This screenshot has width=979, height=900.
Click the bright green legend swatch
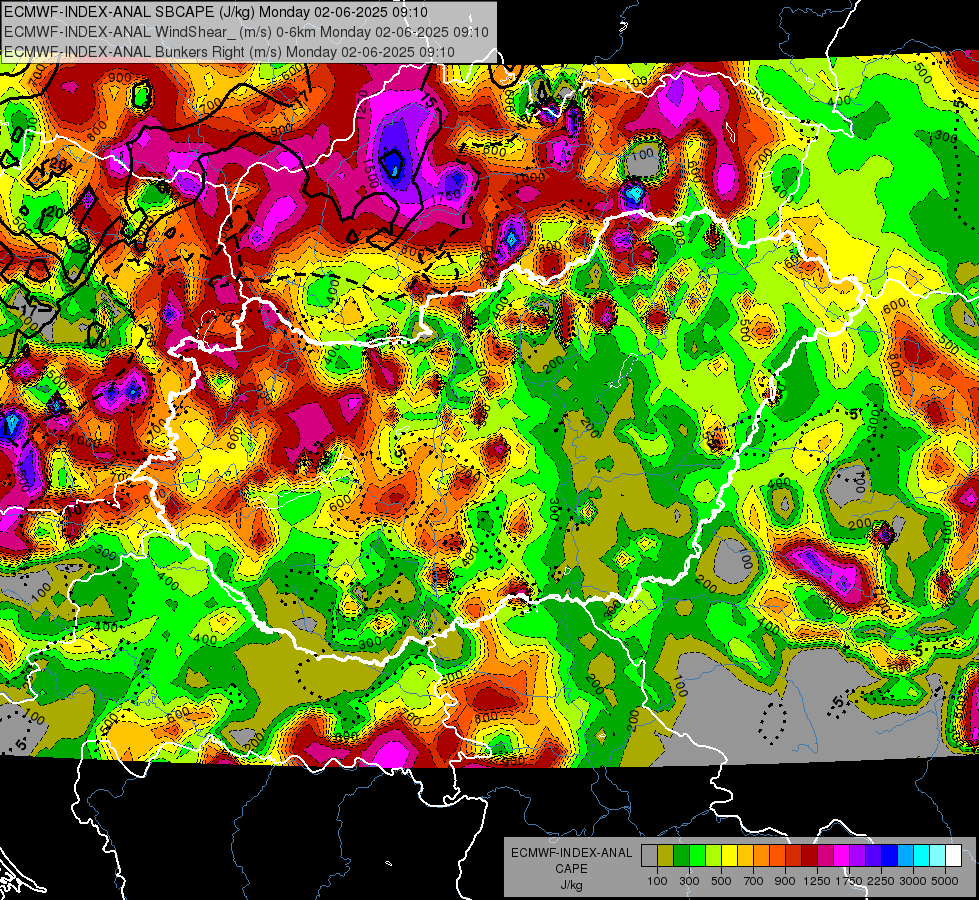pos(697,856)
